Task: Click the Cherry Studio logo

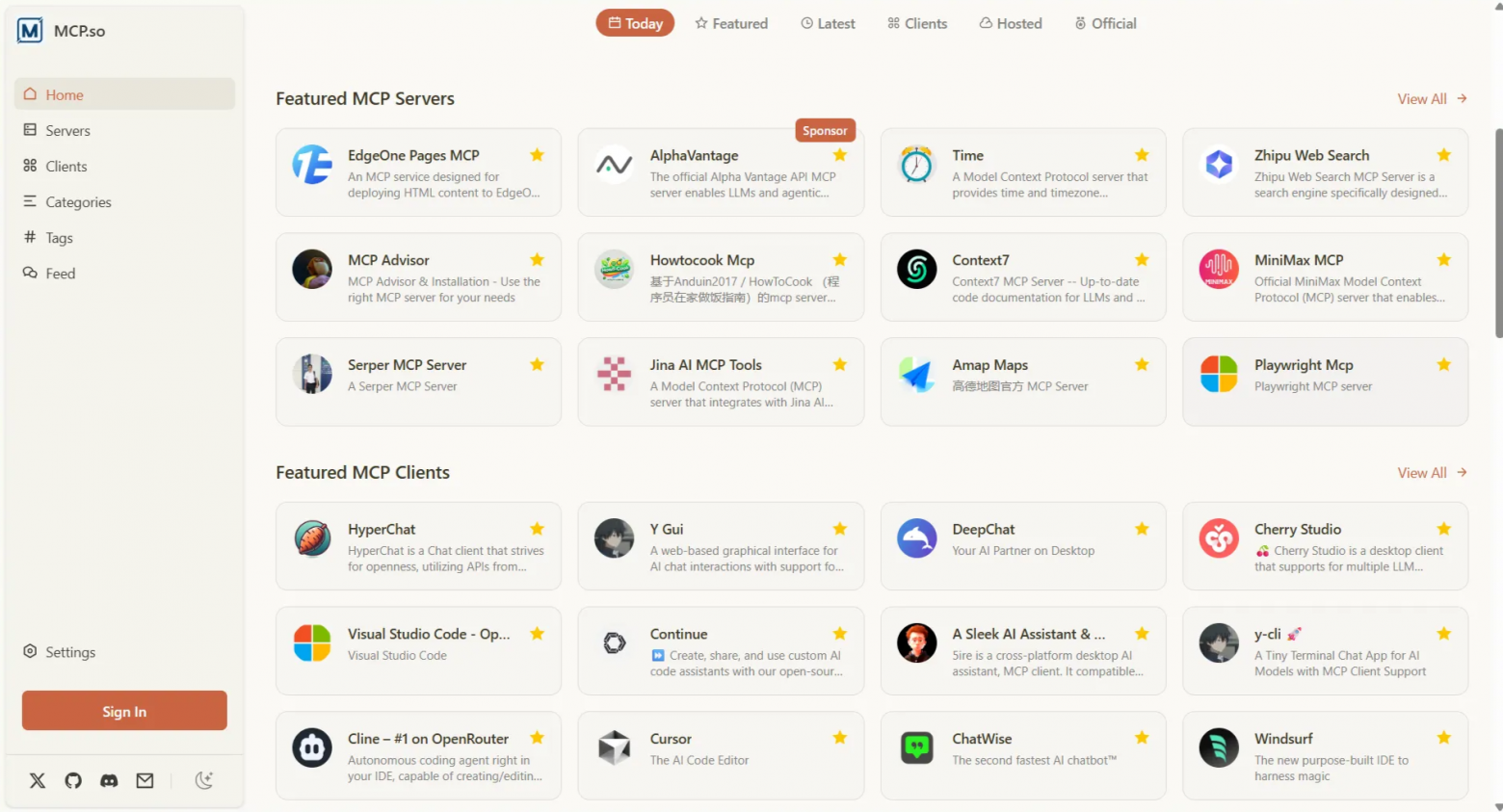Action: coord(1219,538)
